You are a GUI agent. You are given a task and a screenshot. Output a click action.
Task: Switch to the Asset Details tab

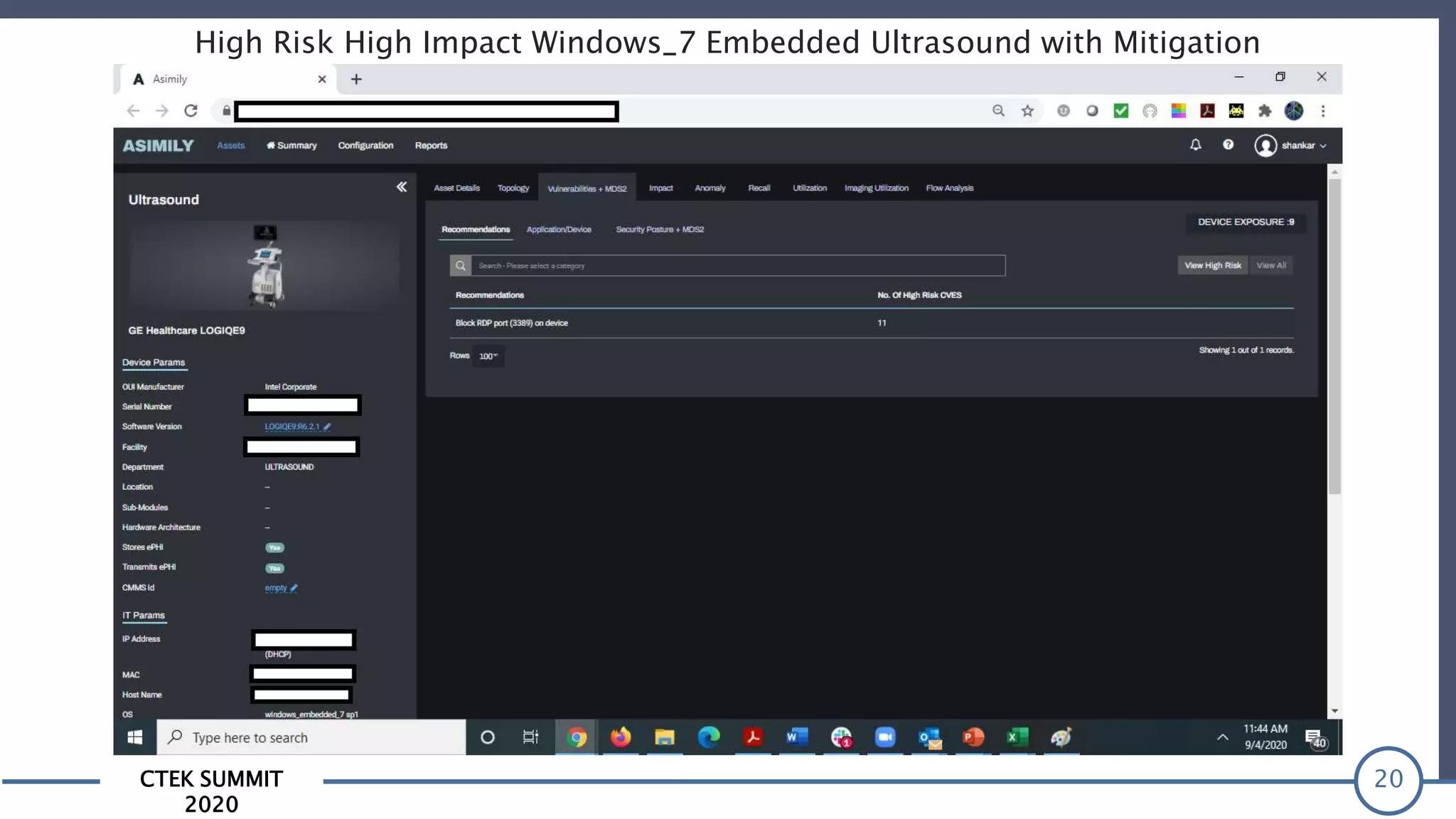coord(457,188)
